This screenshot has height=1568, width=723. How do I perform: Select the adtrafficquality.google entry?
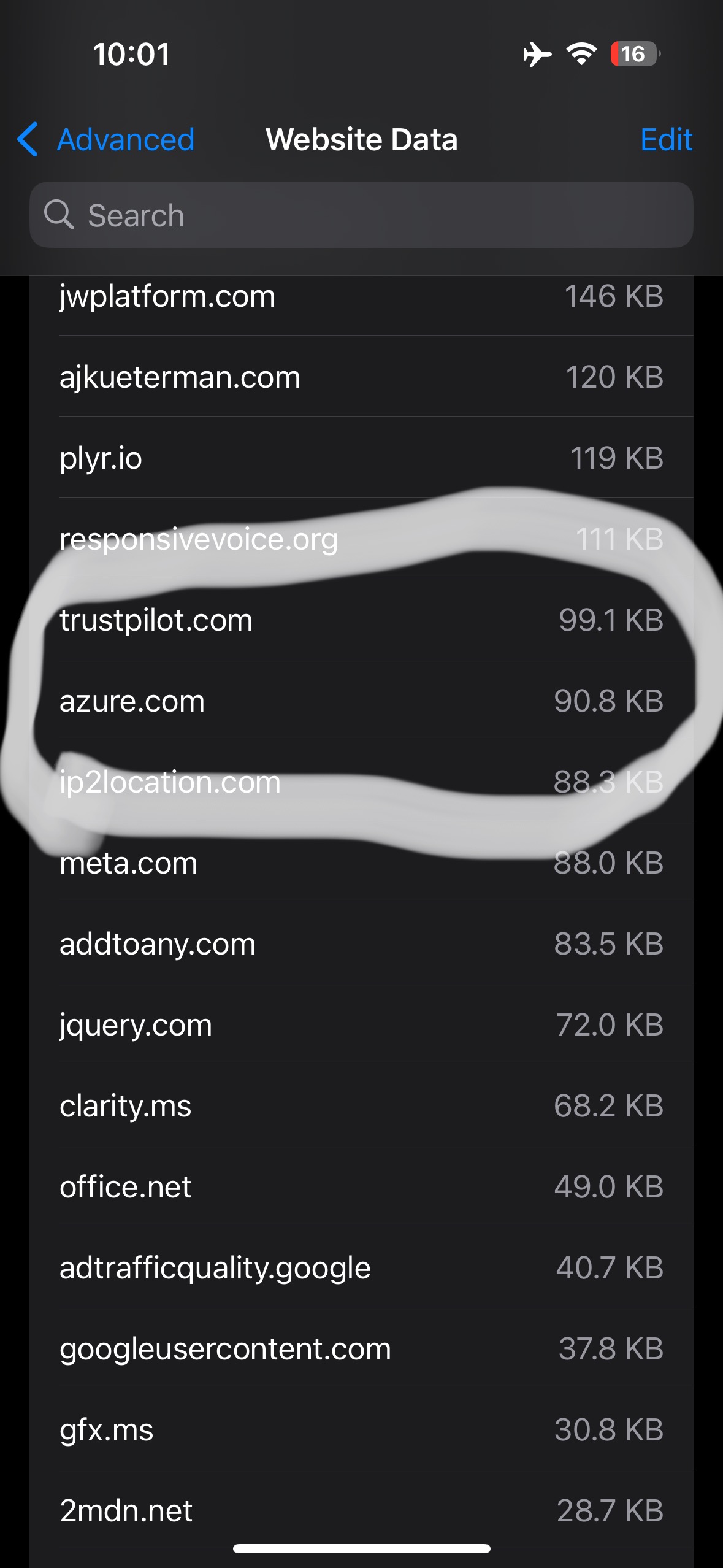point(361,1267)
